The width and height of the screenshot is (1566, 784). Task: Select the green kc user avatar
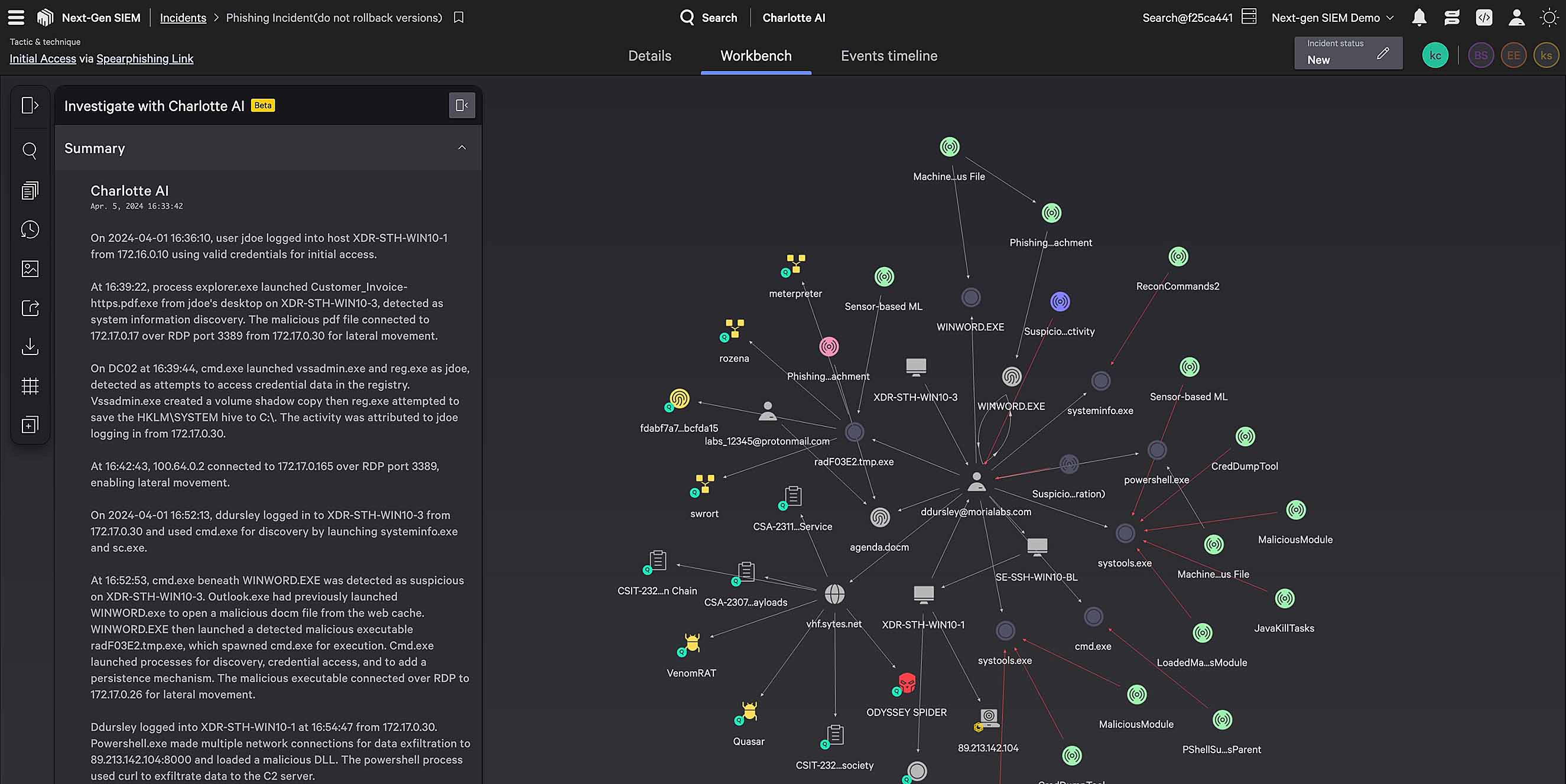coord(1435,56)
